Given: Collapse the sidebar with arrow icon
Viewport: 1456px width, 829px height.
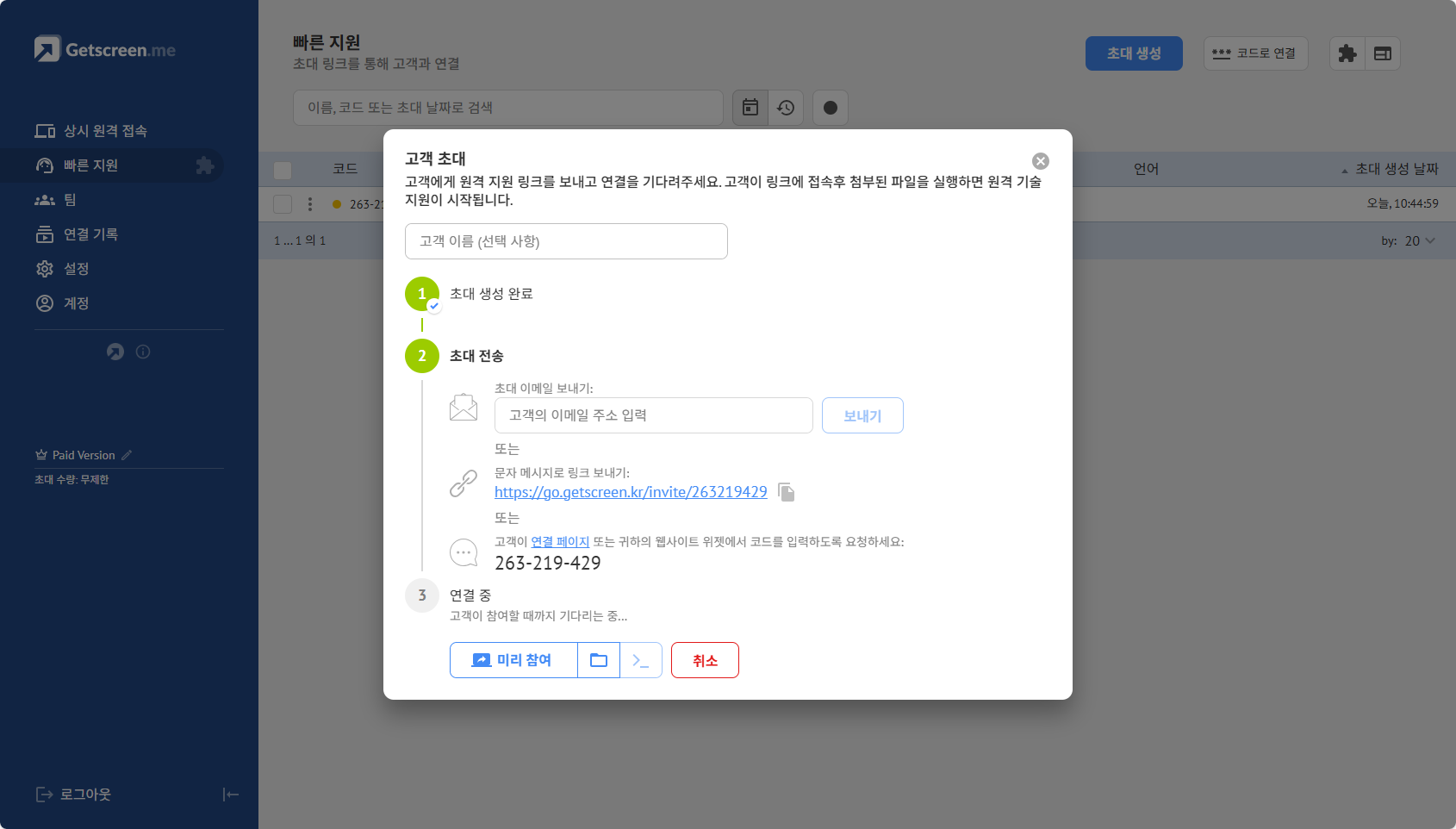Looking at the screenshot, I should (x=230, y=795).
